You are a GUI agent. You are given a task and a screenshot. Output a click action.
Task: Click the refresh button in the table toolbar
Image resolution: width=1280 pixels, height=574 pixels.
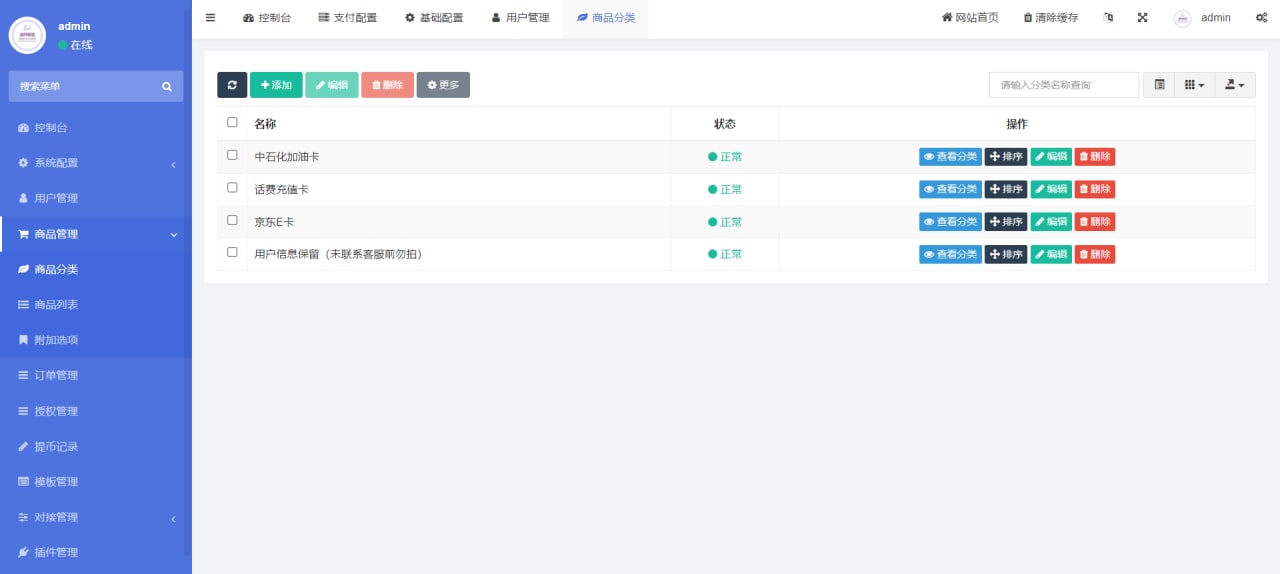click(x=232, y=85)
